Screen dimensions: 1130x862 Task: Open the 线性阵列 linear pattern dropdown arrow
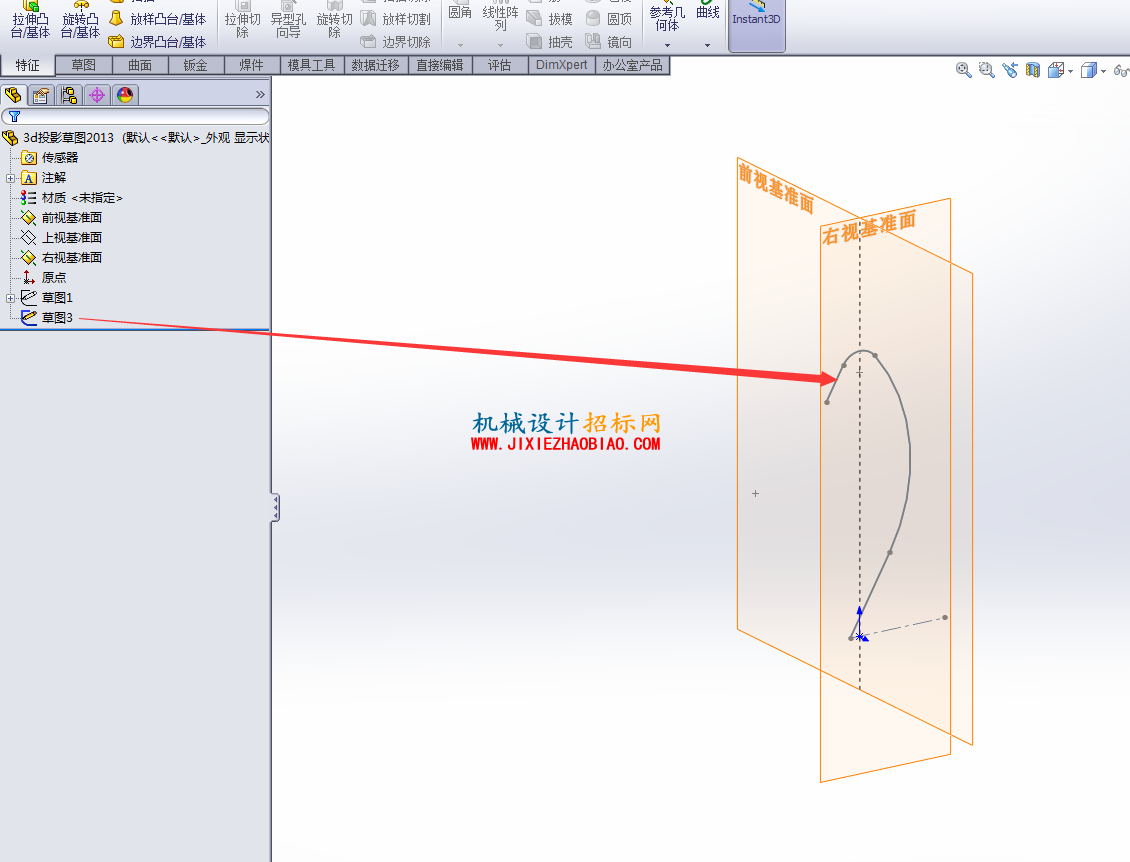(500, 45)
